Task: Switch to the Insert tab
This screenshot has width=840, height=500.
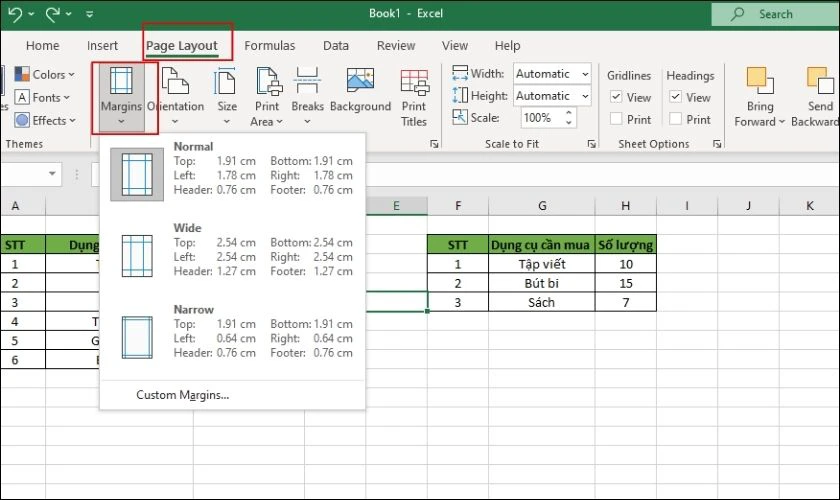Action: point(102,46)
